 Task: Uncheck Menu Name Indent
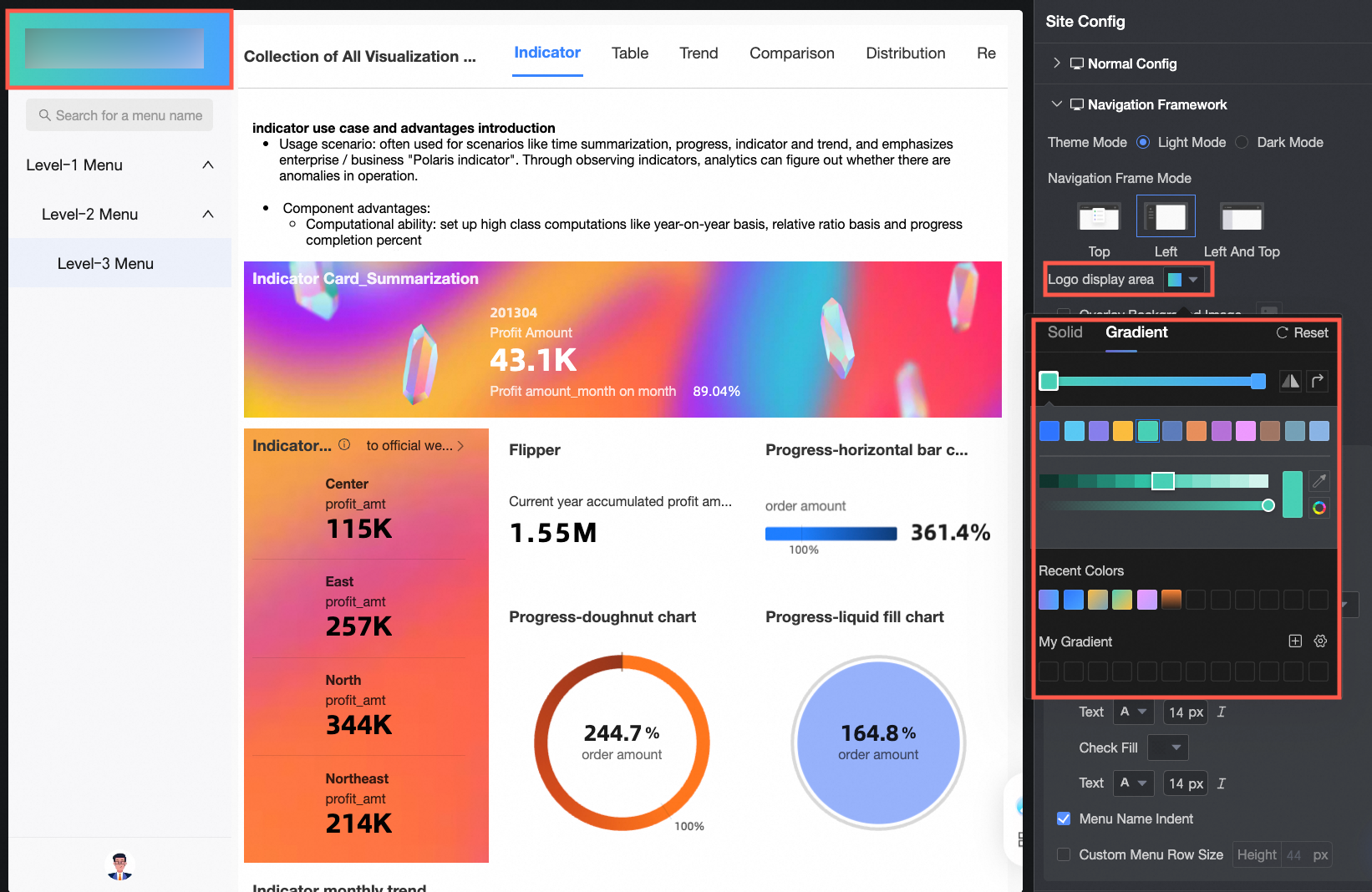[x=1064, y=819]
